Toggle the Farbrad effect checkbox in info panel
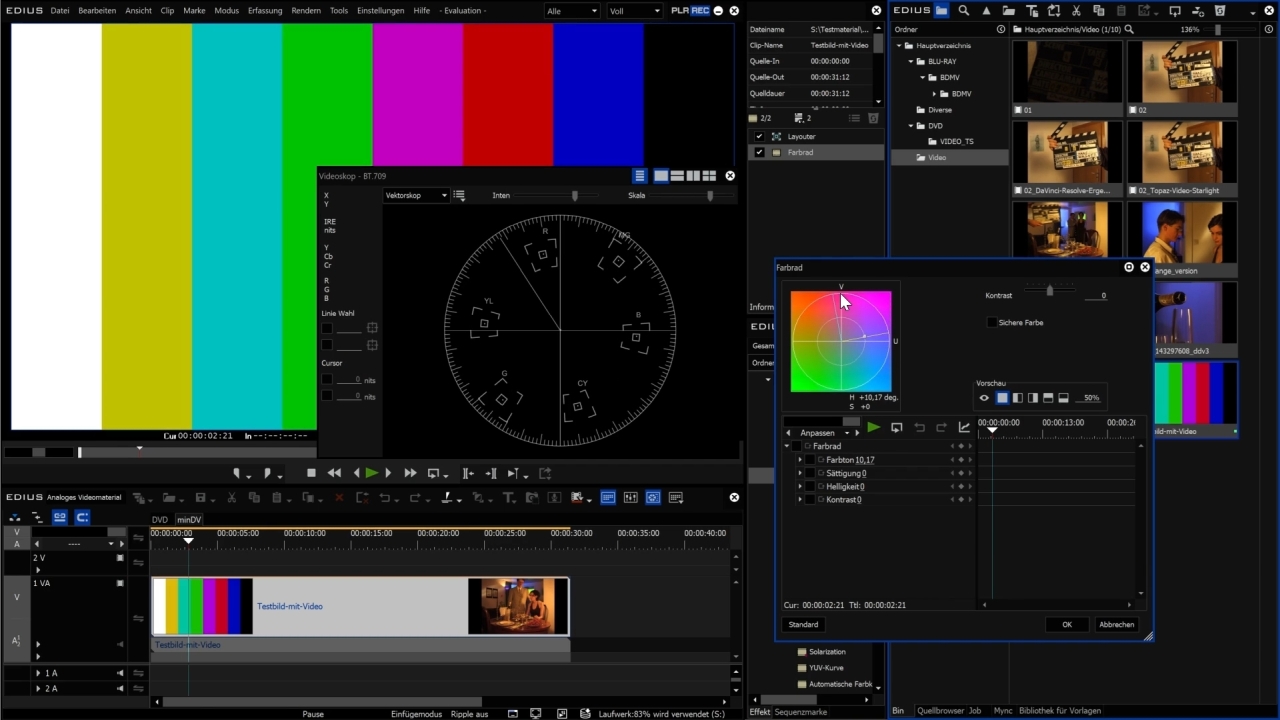1280x720 pixels. (760, 153)
